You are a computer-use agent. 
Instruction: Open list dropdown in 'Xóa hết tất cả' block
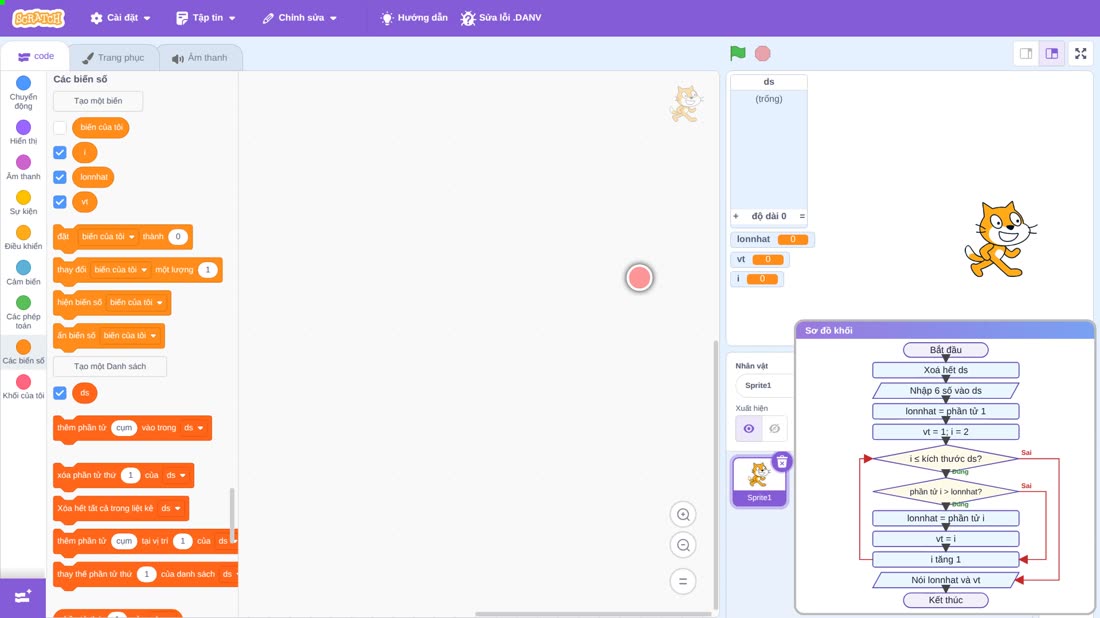point(170,509)
